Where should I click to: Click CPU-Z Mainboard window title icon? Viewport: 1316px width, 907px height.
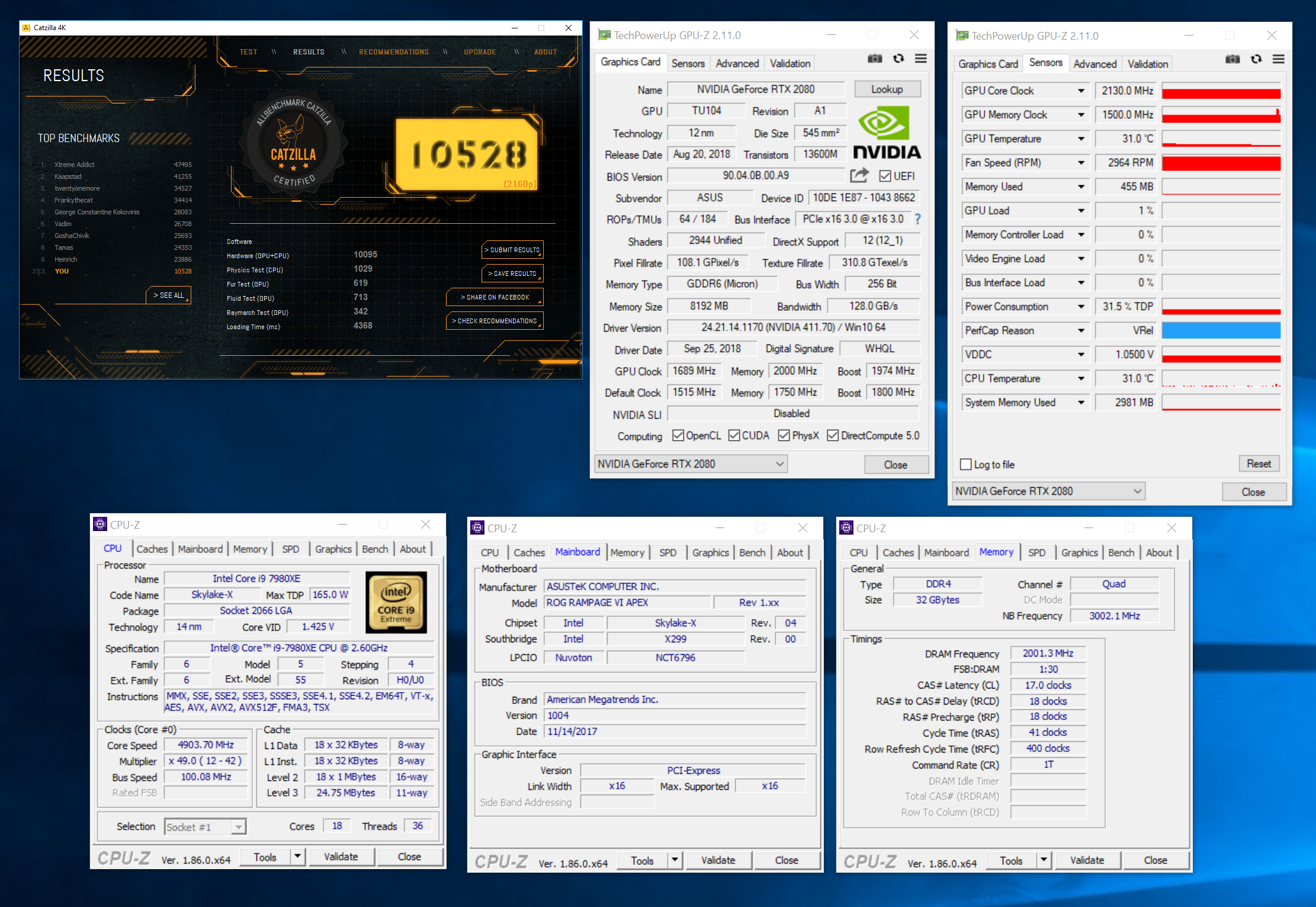tap(477, 528)
